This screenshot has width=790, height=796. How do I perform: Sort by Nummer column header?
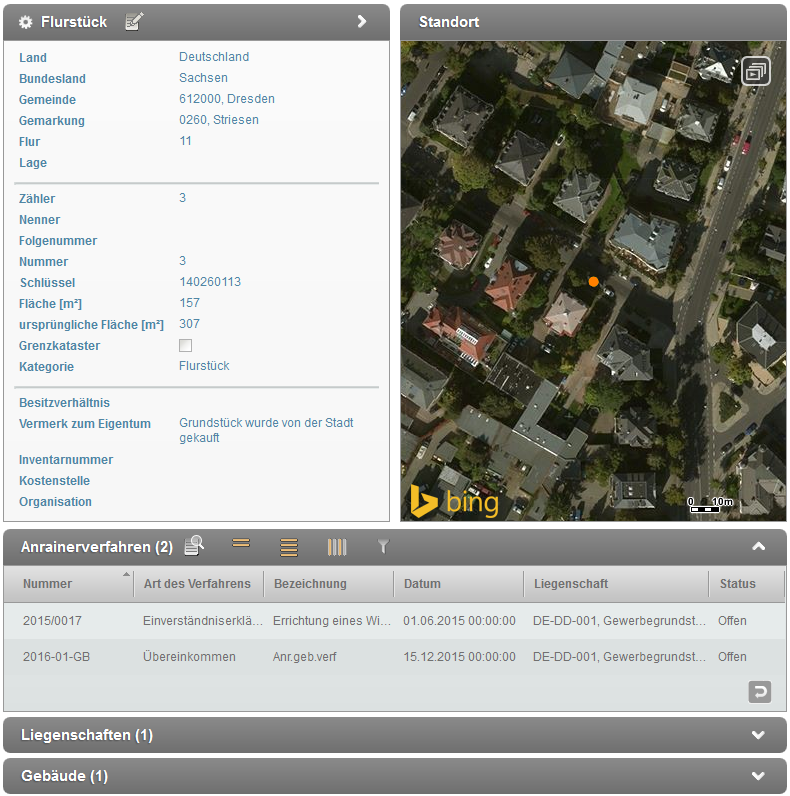[x=48, y=584]
